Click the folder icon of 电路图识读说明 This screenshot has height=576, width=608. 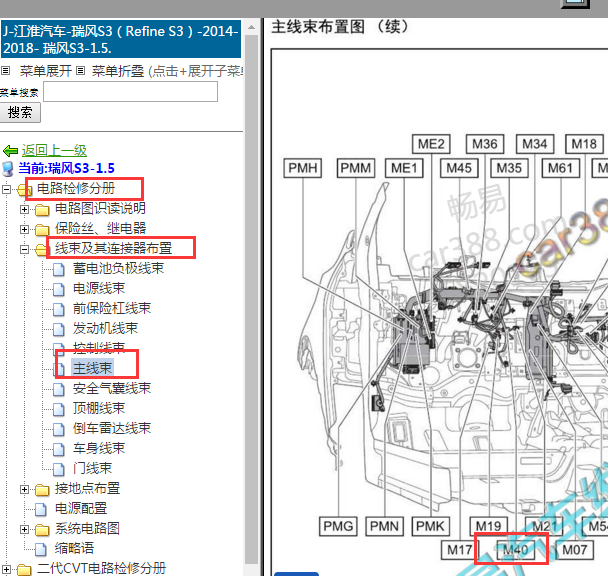click(42, 210)
